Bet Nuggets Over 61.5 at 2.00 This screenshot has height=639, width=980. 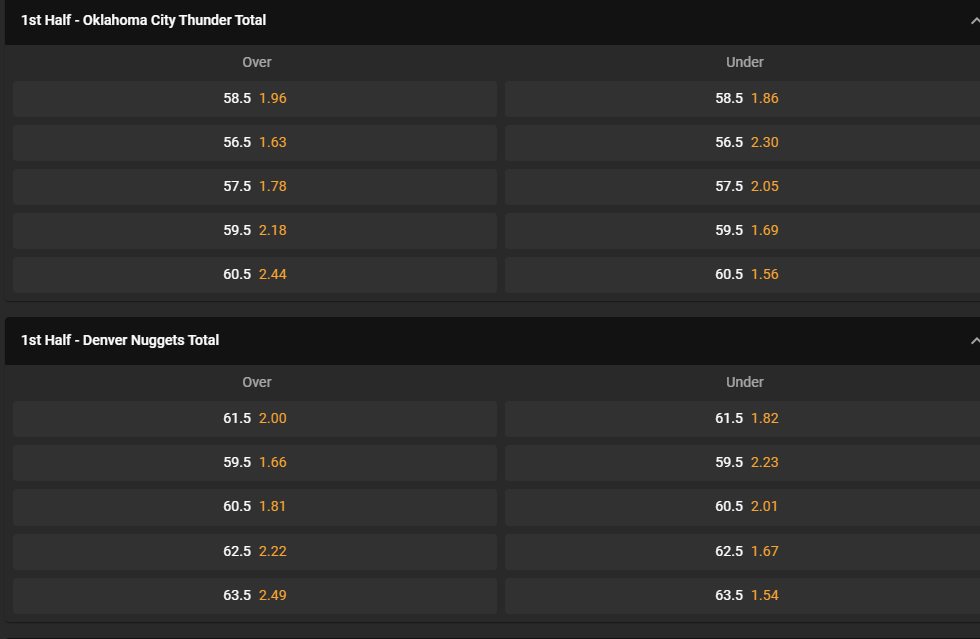(x=255, y=419)
